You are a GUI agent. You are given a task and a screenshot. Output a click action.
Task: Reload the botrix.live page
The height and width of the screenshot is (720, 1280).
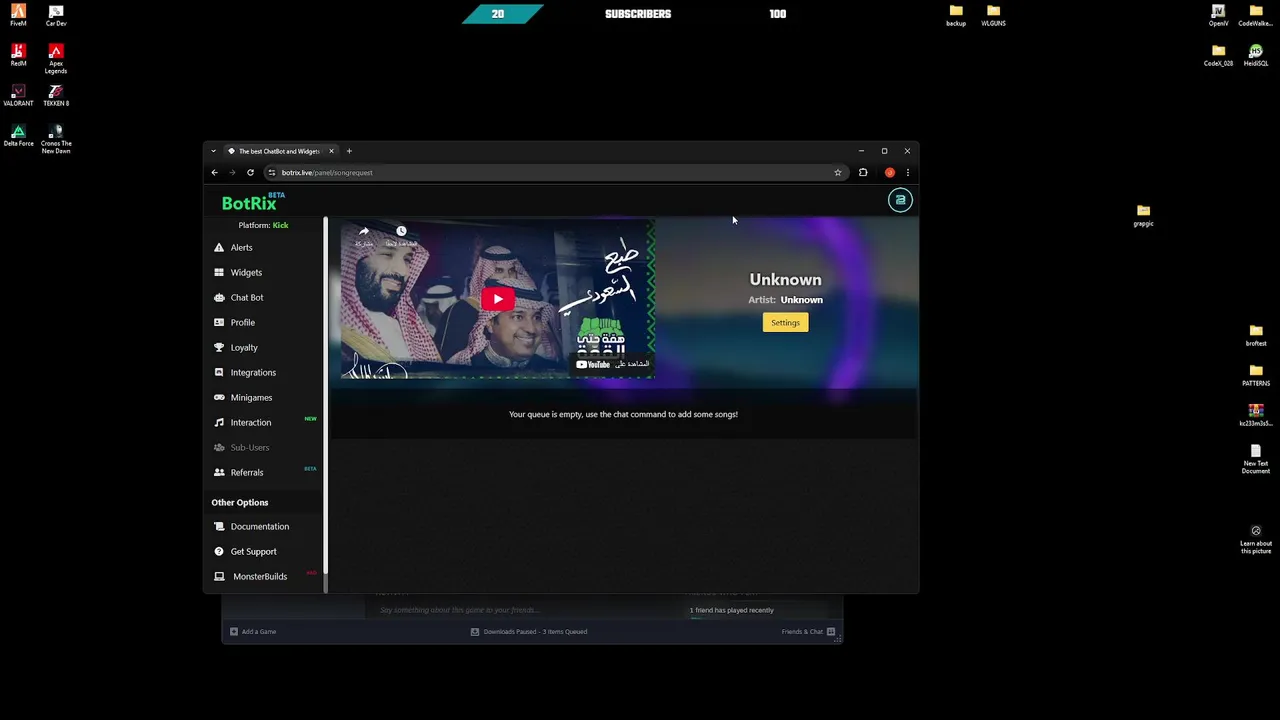click(250, 172)
